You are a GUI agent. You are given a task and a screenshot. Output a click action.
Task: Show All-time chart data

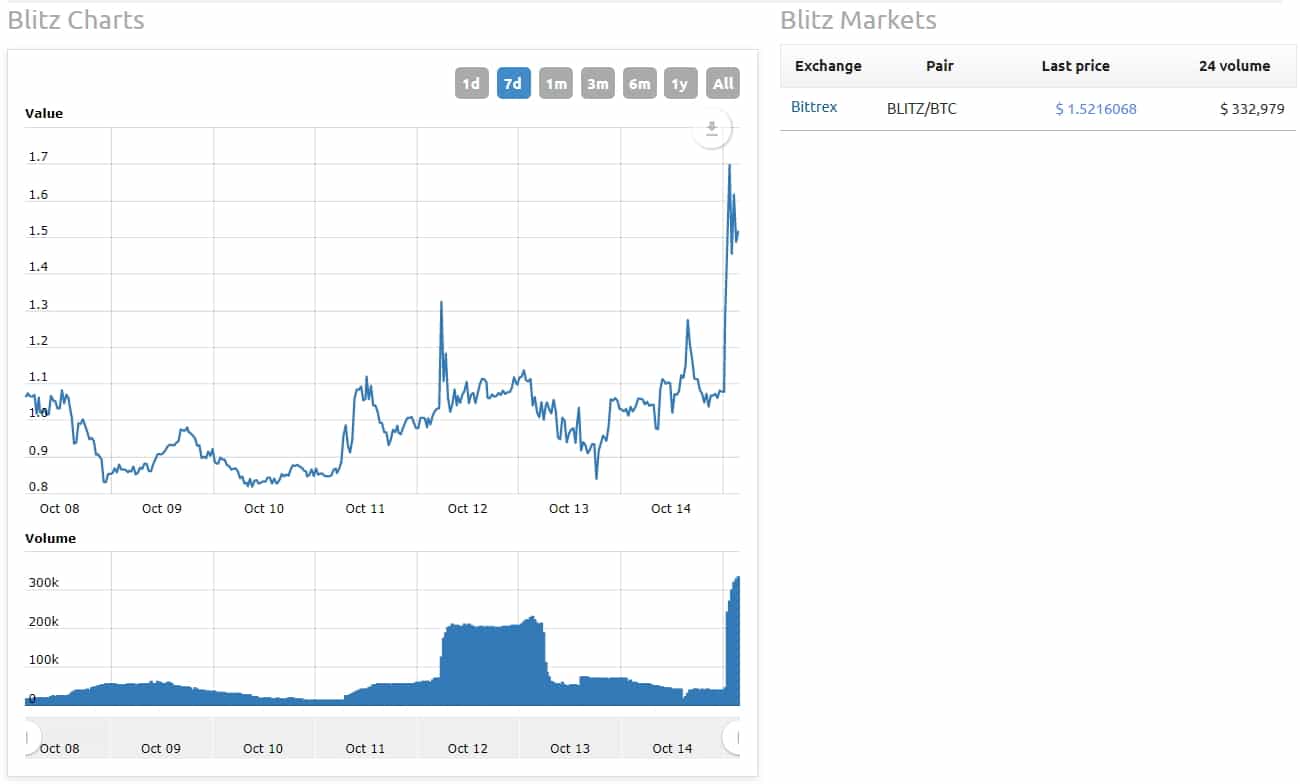tap(723, 84)
